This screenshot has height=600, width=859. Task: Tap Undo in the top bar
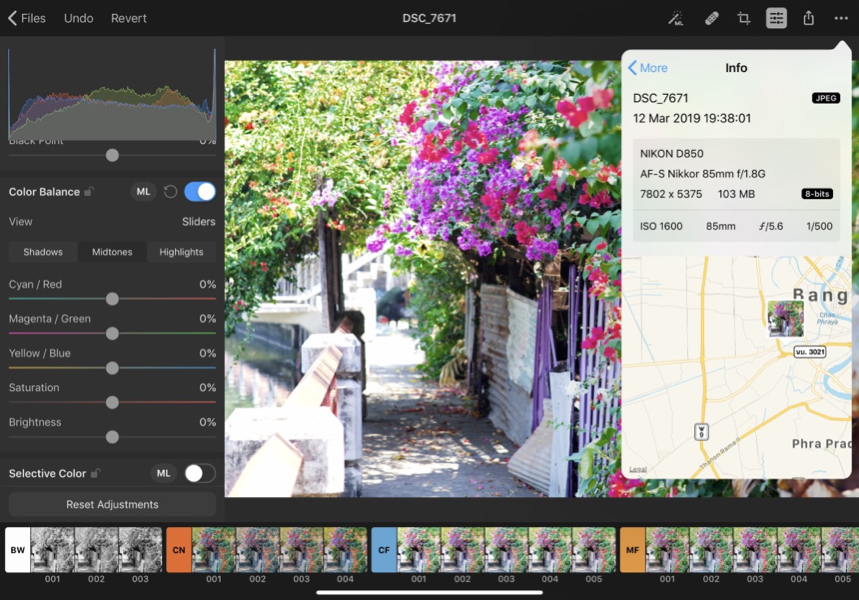(78, 18)
